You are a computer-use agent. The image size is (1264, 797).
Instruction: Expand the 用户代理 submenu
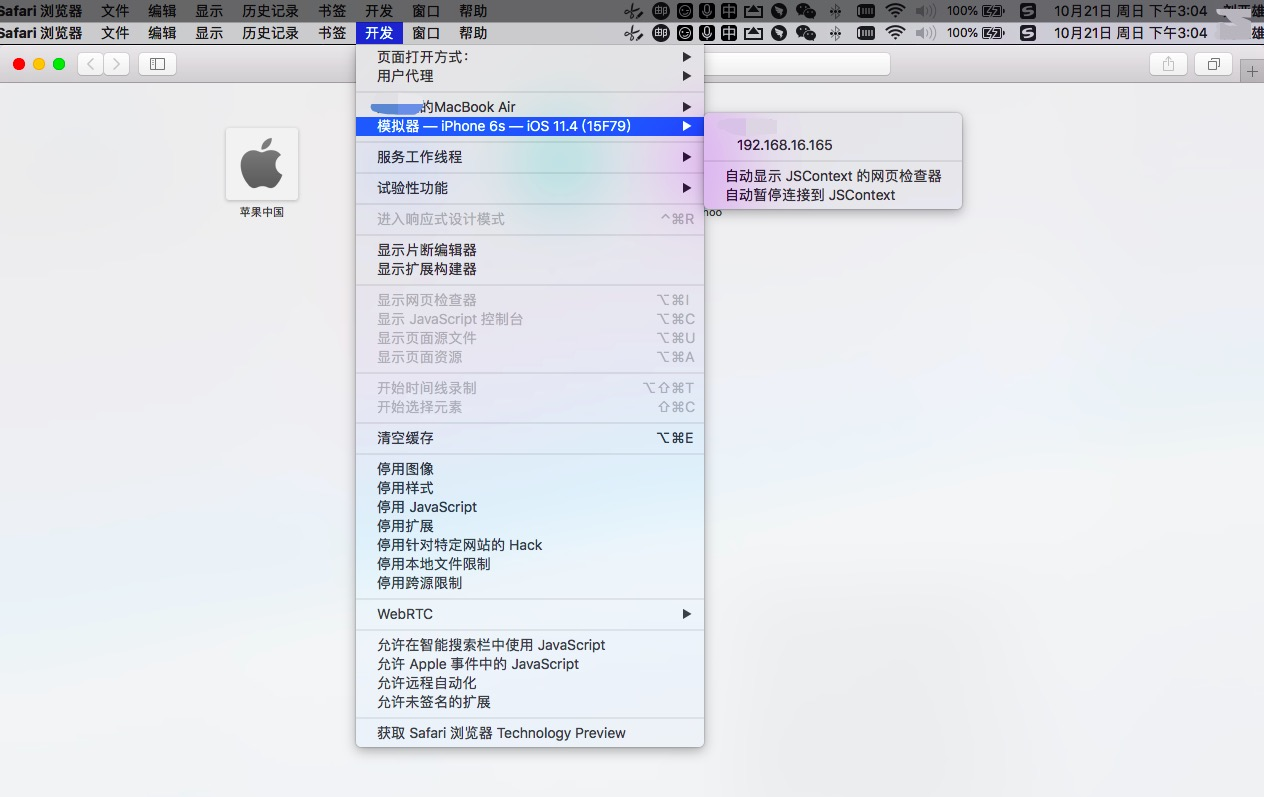[530, 76]
